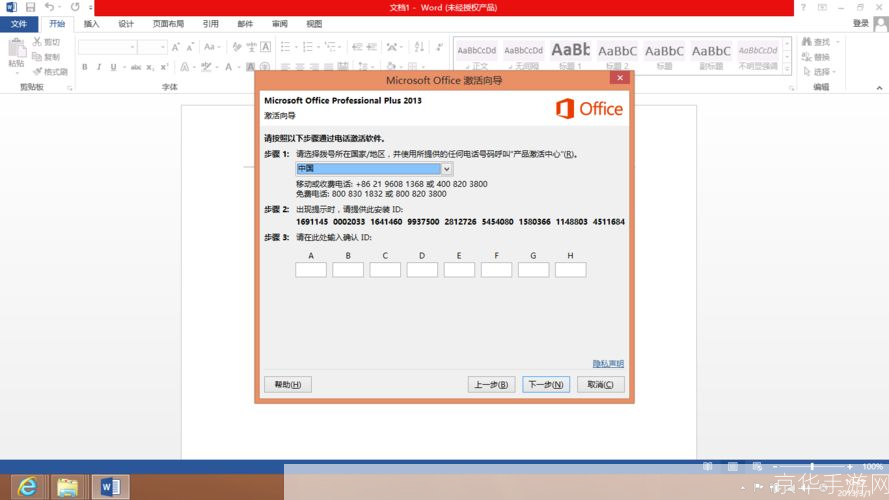Click the Find (查找) binoculars icon
Image resolution: width=889 pixels, height=500 pixels.
click(807, 41)
